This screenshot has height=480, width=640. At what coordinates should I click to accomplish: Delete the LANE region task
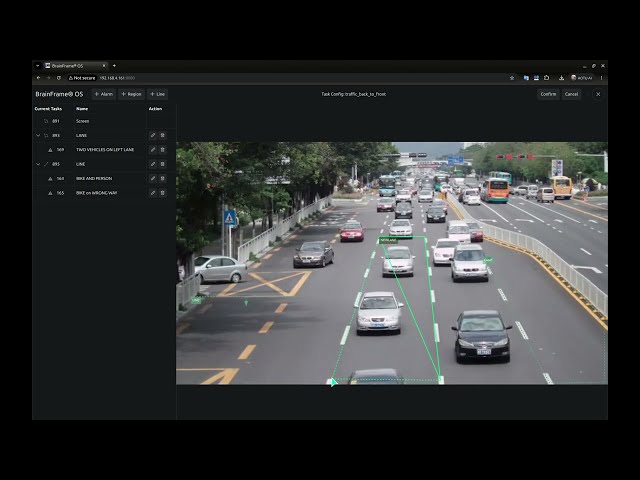coord(162,136)
